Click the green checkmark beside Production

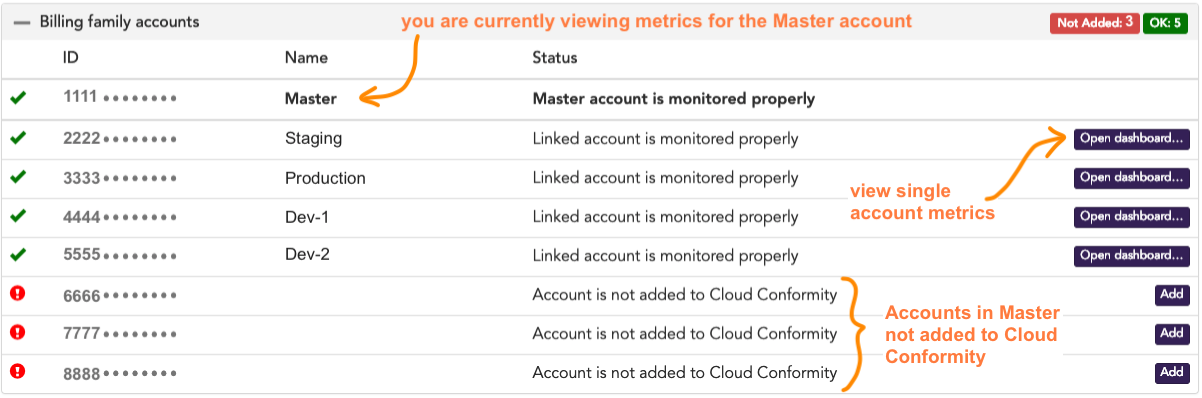tap(18, 177)
